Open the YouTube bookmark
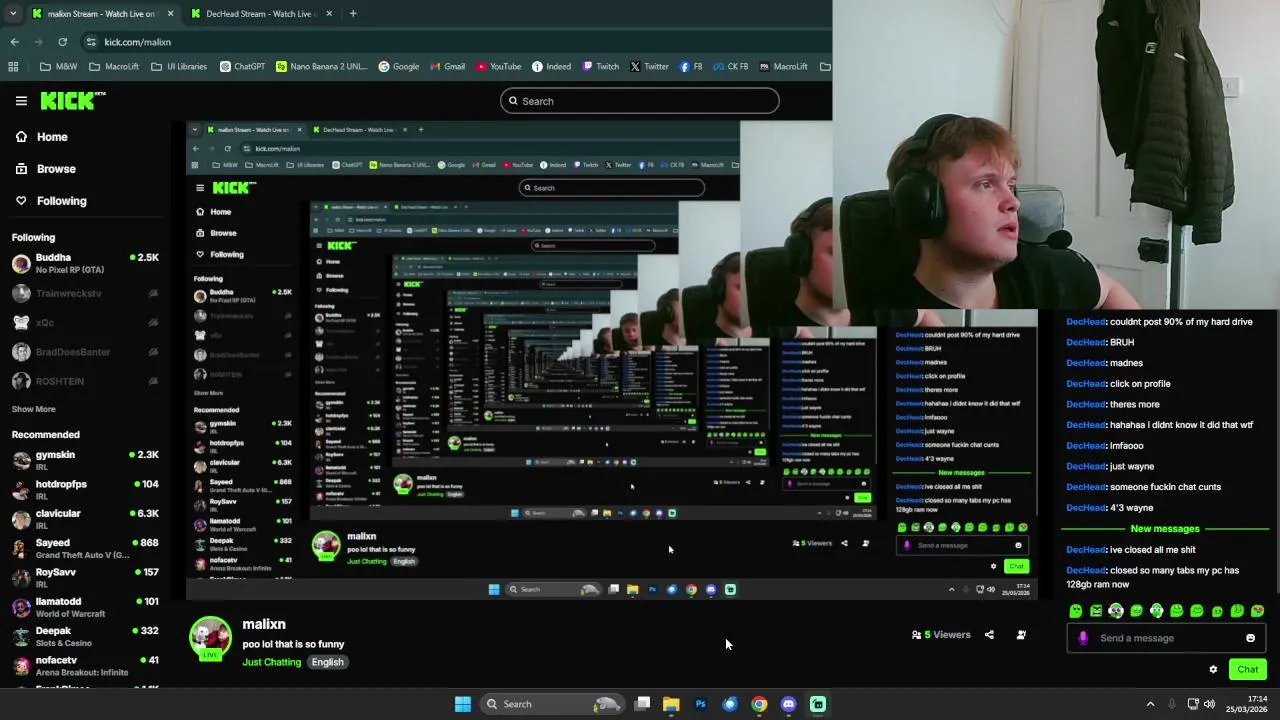 click(x=498, y=67)
